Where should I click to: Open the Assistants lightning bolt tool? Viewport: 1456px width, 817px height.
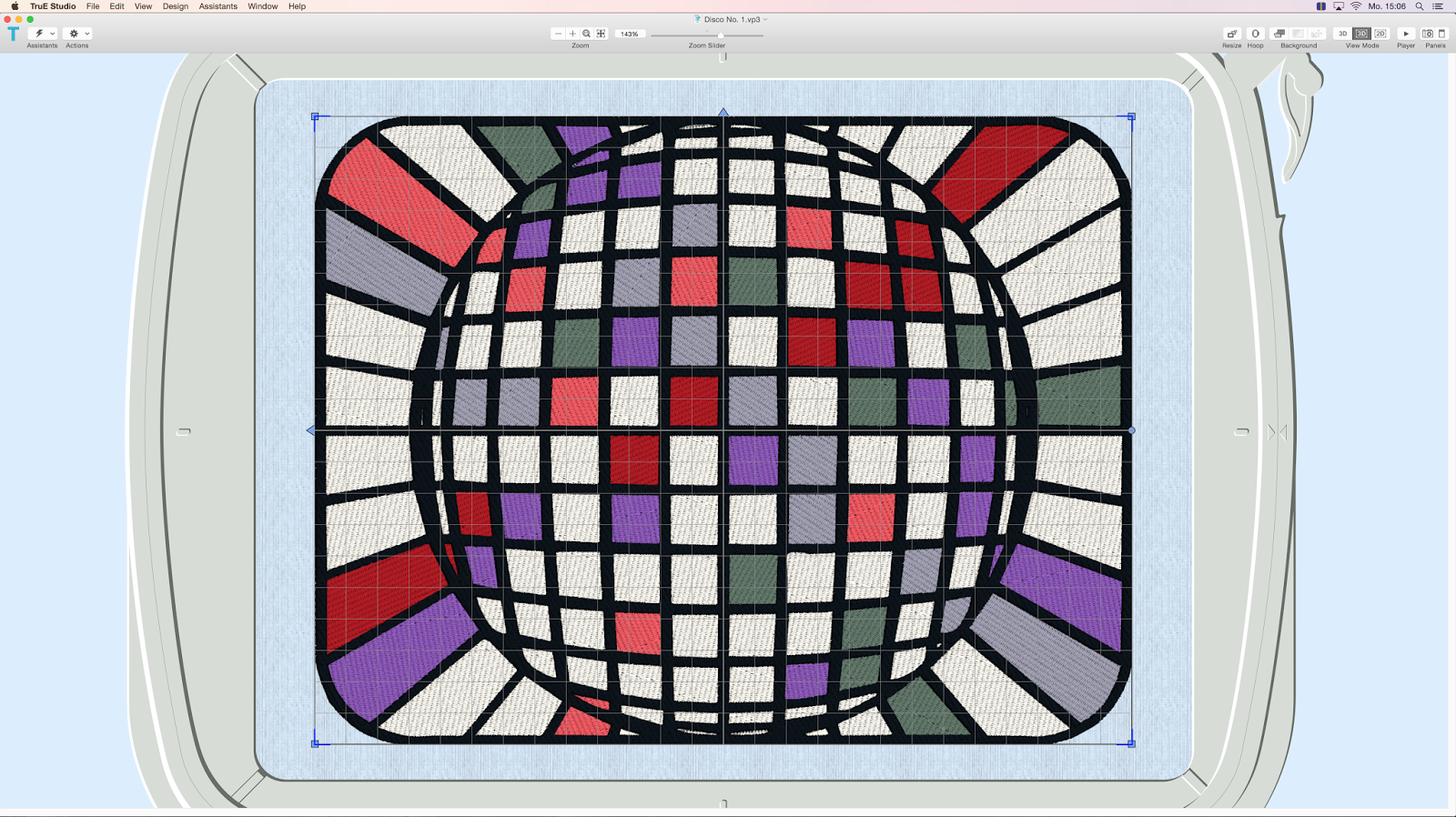coord(39,34)
